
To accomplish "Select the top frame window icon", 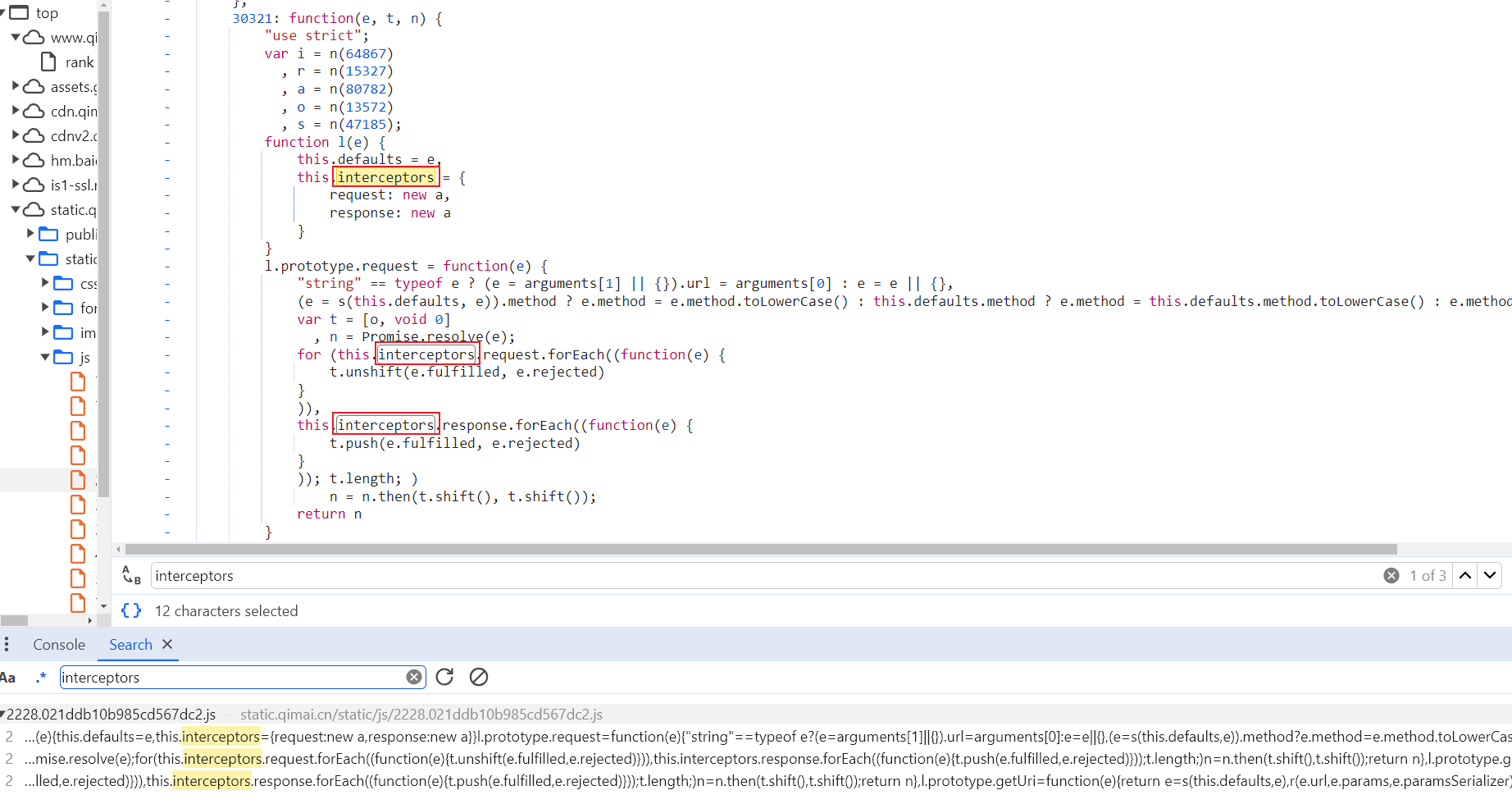I will coord(19,12).
